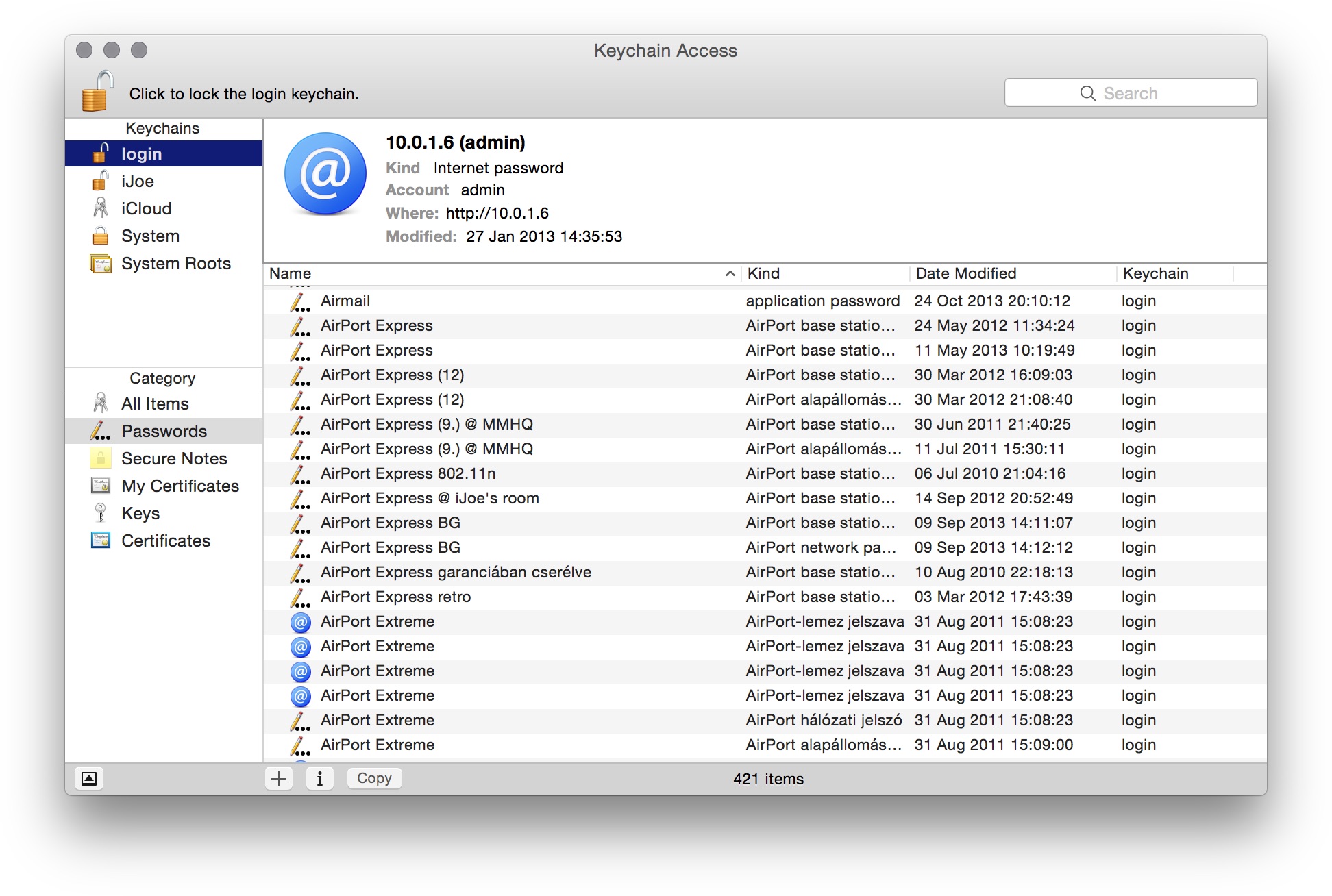Choose the My Certificates category
This screenshot has height=896, width=1332.
[164, 486]
